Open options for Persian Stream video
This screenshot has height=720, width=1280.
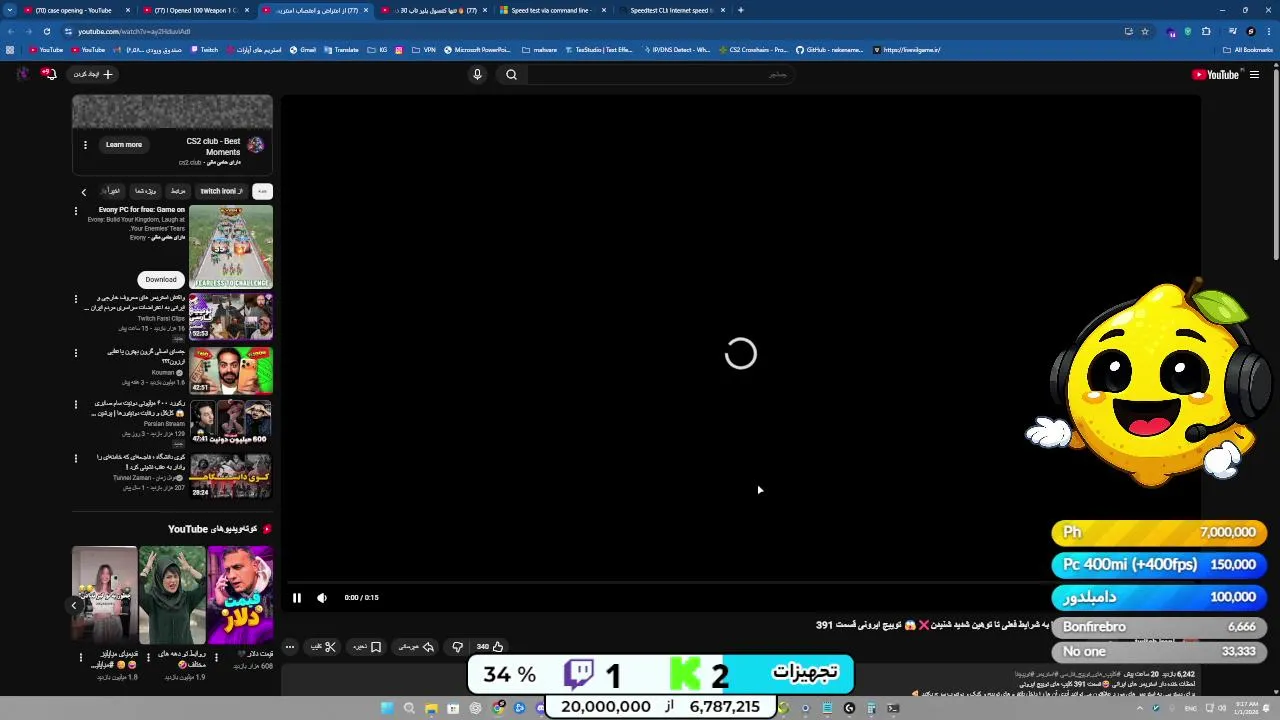76,405
